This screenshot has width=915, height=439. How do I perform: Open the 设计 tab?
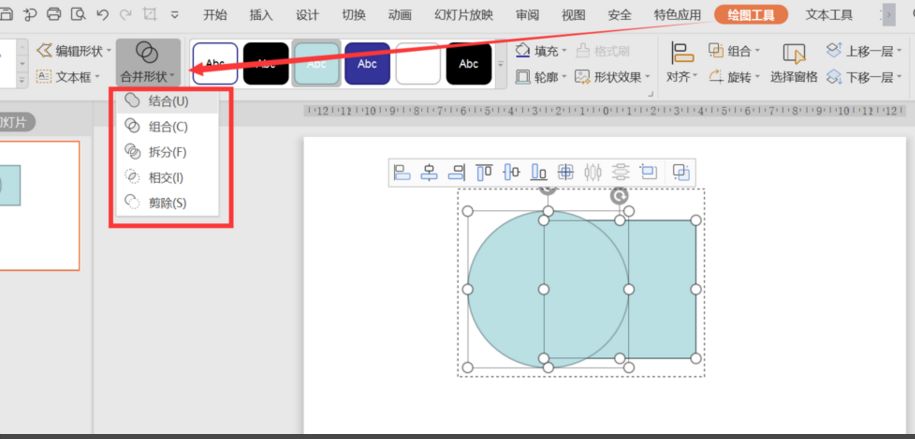[x=307, y=15]
